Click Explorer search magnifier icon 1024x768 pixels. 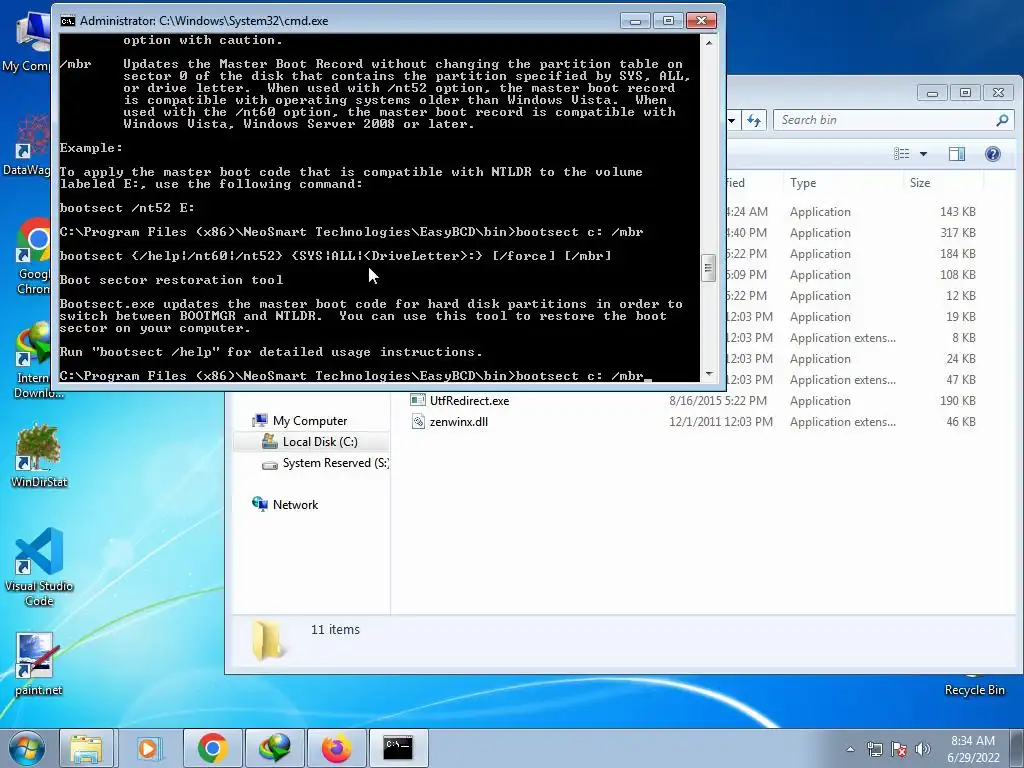pos(1002,120)
